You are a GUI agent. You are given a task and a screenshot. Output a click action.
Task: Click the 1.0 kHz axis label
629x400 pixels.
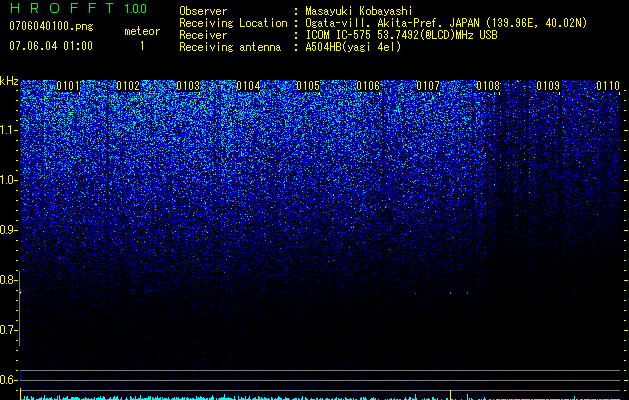(x=8, y=180)
